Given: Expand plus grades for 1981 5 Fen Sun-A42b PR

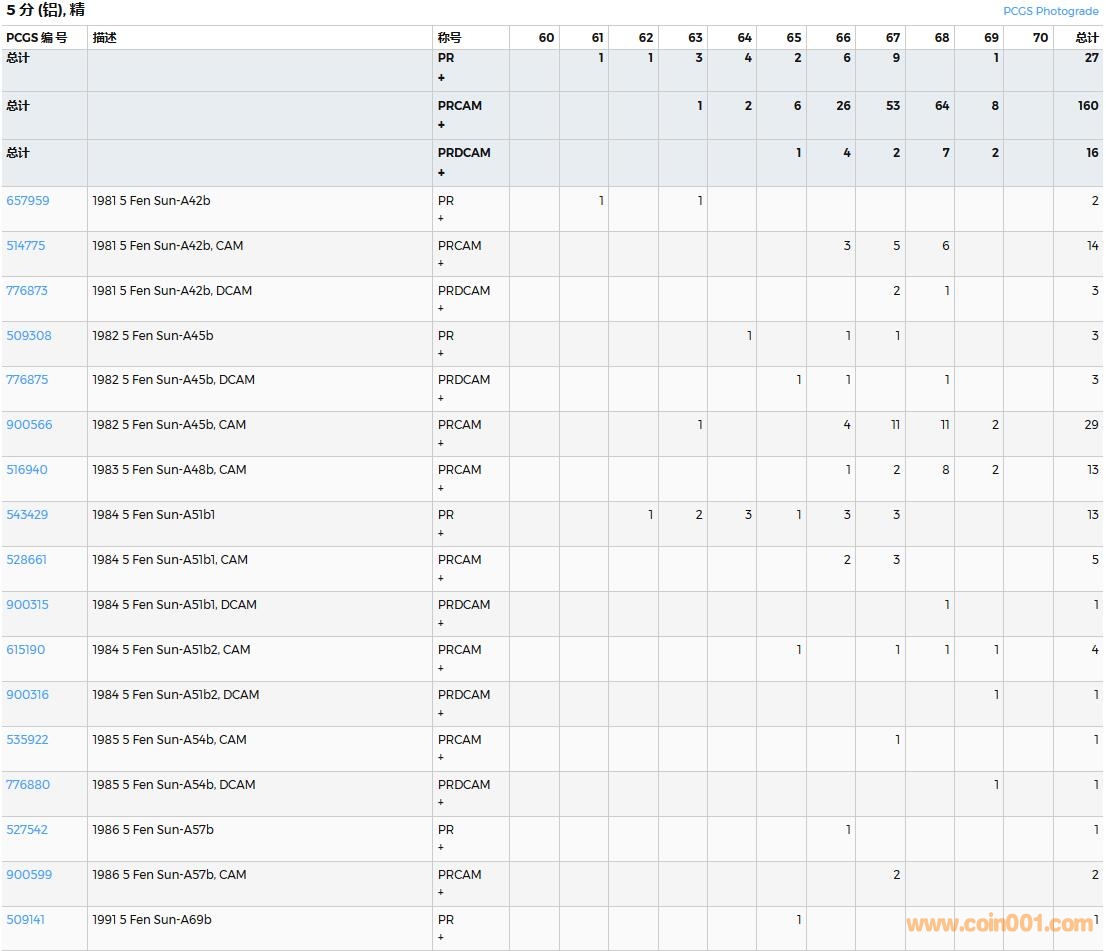Looking at the screenshot, I should coord(441,218).
